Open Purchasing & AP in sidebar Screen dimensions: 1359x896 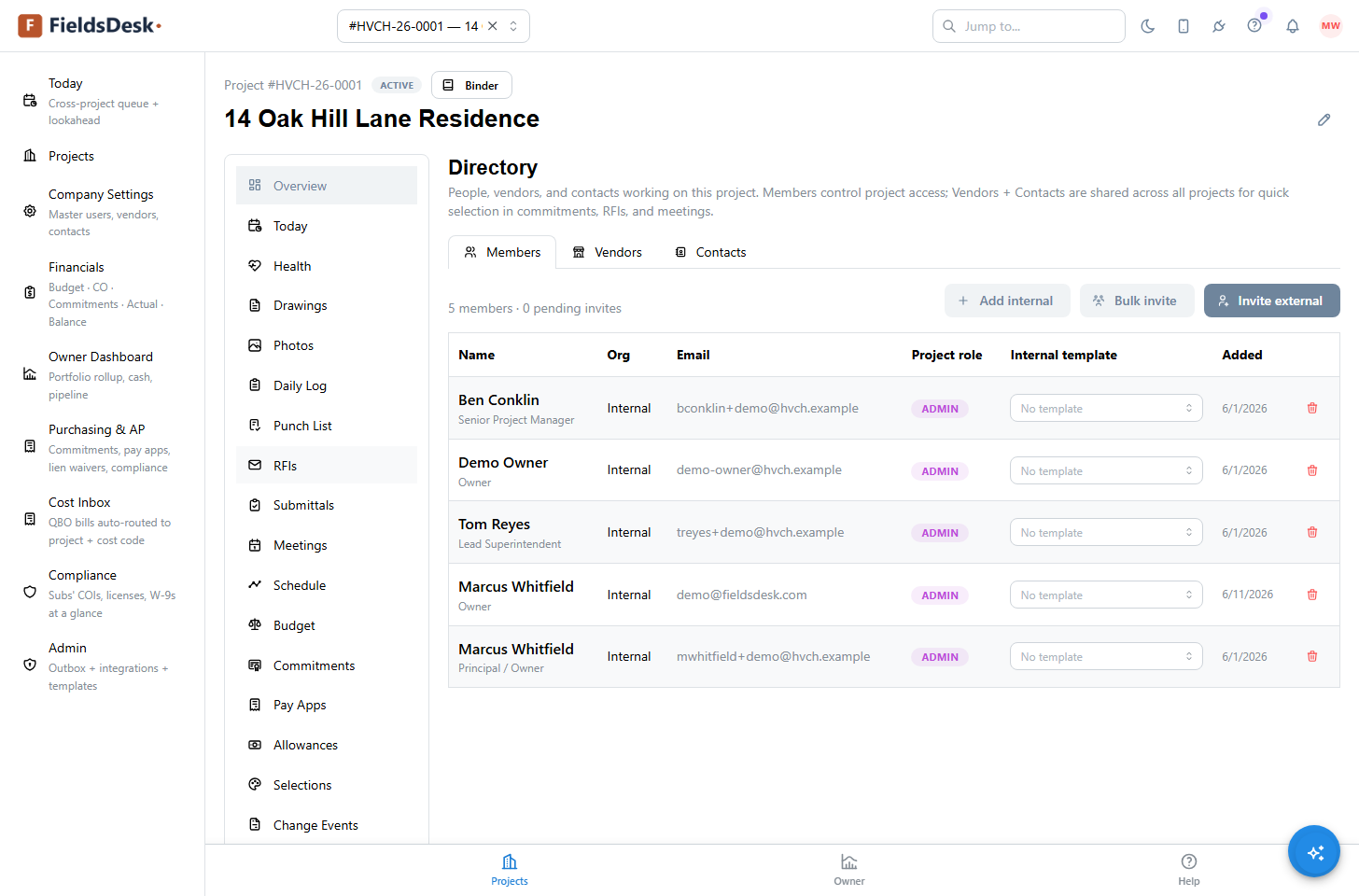(x=102, y=447)
